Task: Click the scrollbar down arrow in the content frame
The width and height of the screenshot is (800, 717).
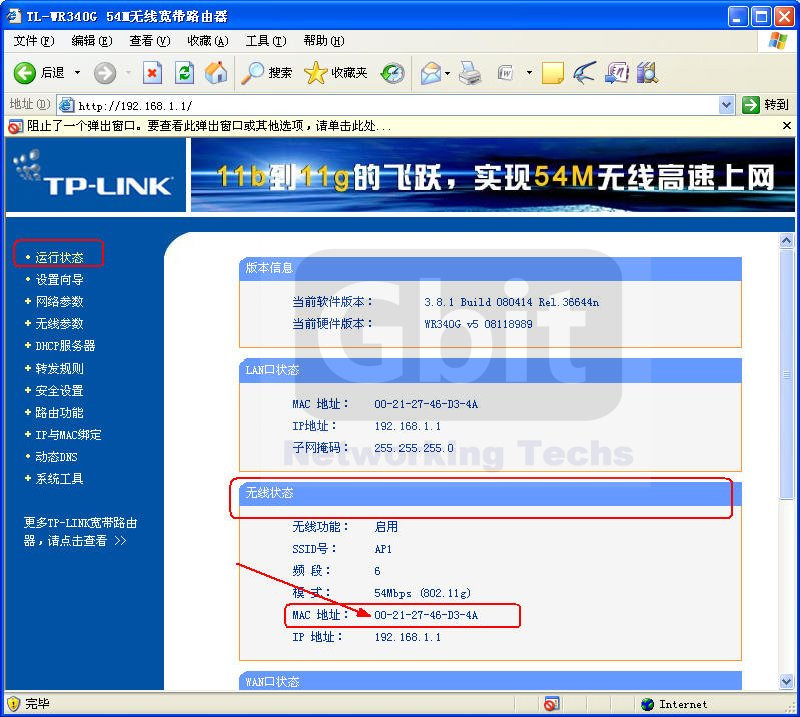Action: 786,681
